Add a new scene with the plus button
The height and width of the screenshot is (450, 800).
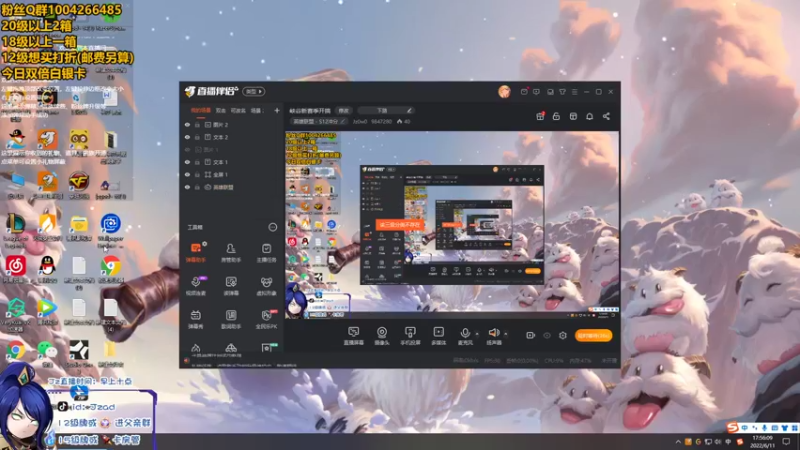point(277,110)
